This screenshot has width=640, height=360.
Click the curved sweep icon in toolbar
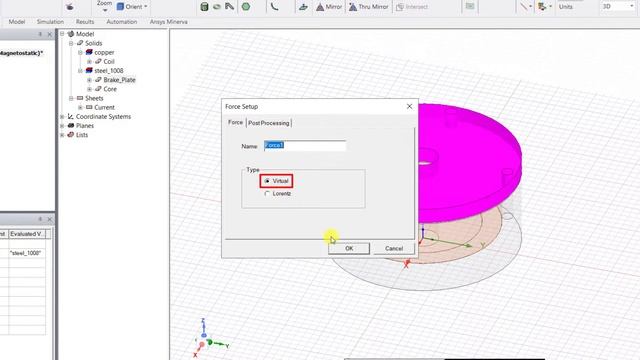(x=275, y=7)
